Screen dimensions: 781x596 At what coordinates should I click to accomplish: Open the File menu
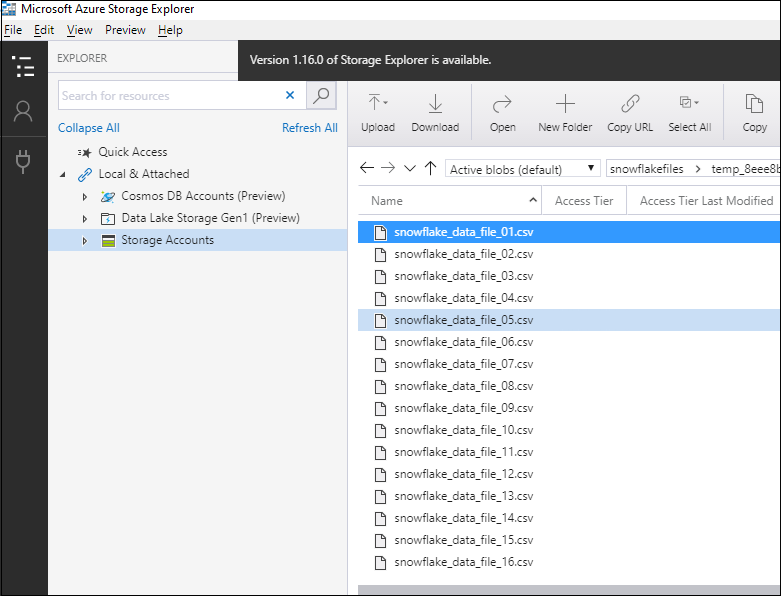click(13, 30)
